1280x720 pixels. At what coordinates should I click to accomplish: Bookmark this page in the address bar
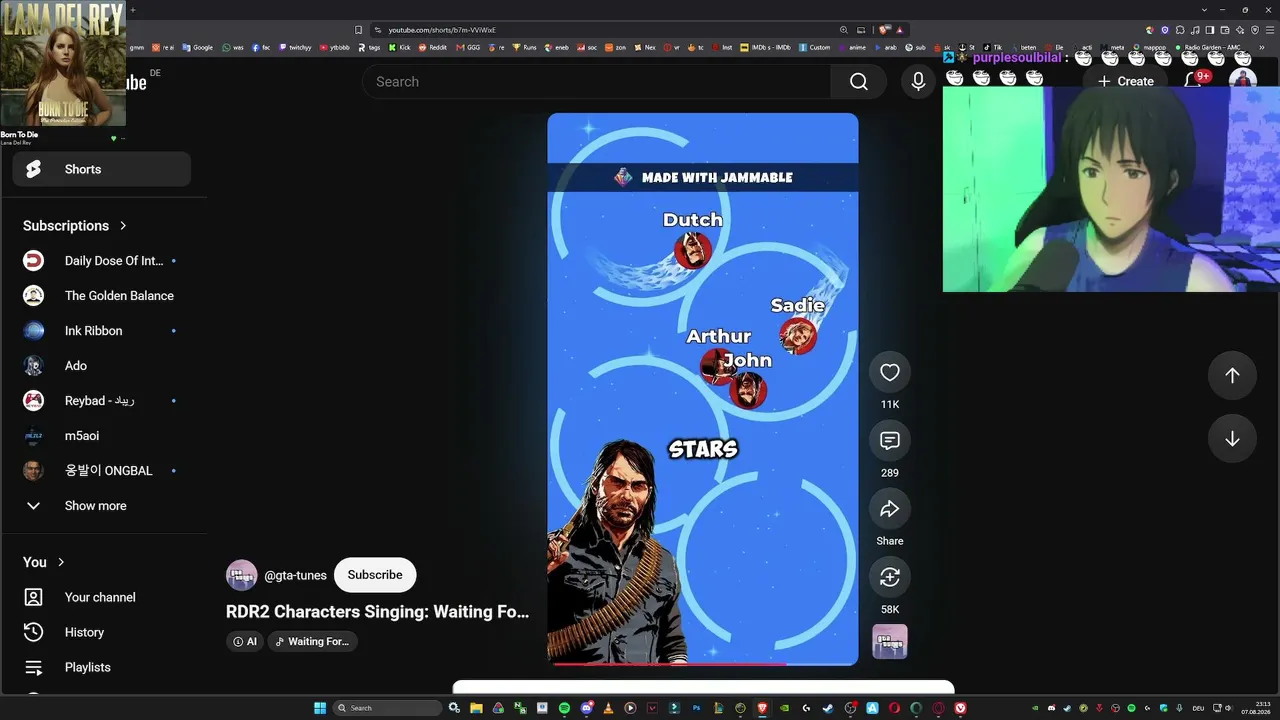coord(359,30)
